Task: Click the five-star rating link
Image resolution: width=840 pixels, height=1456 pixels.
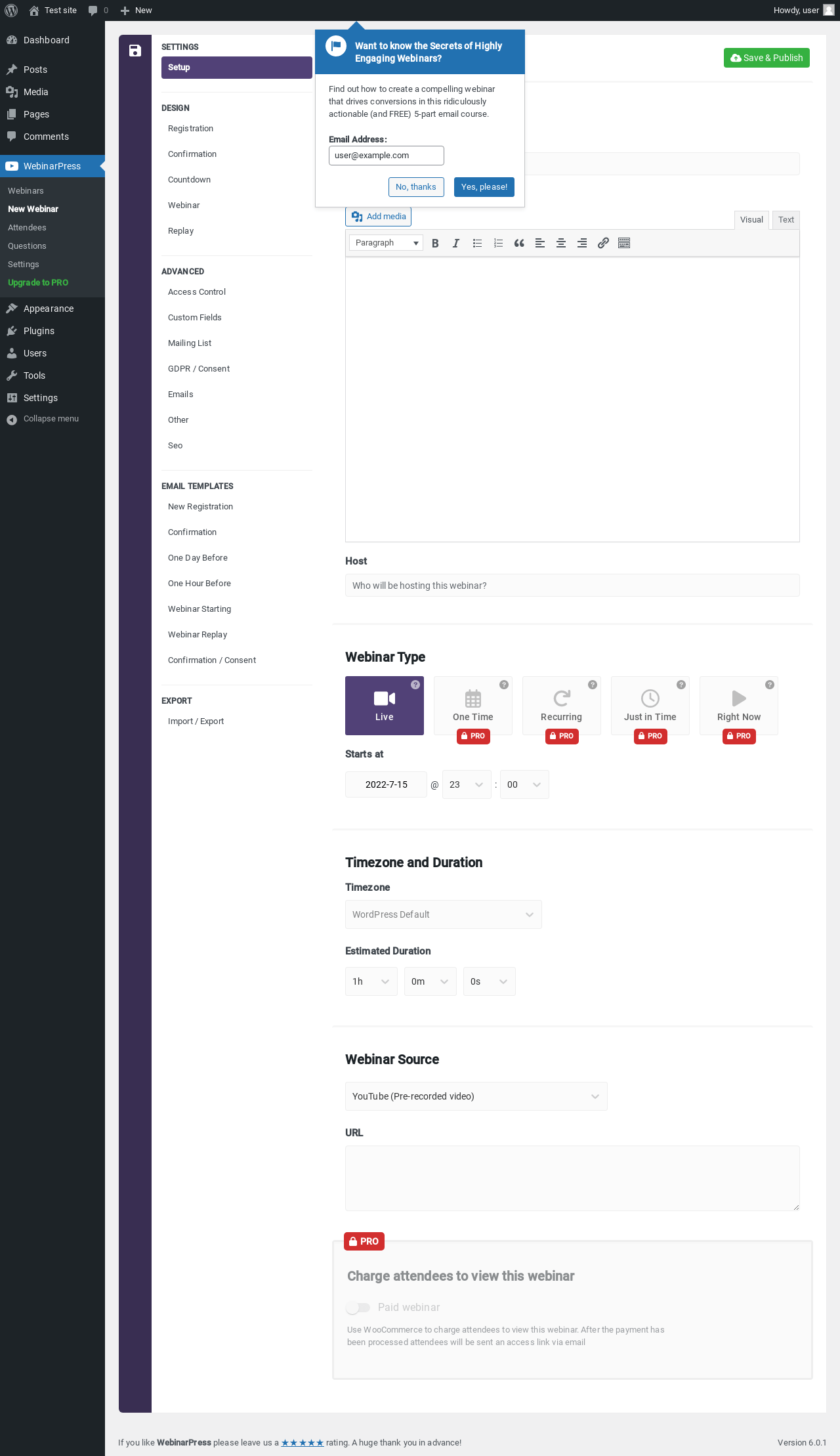Action: coord(303,1442)
